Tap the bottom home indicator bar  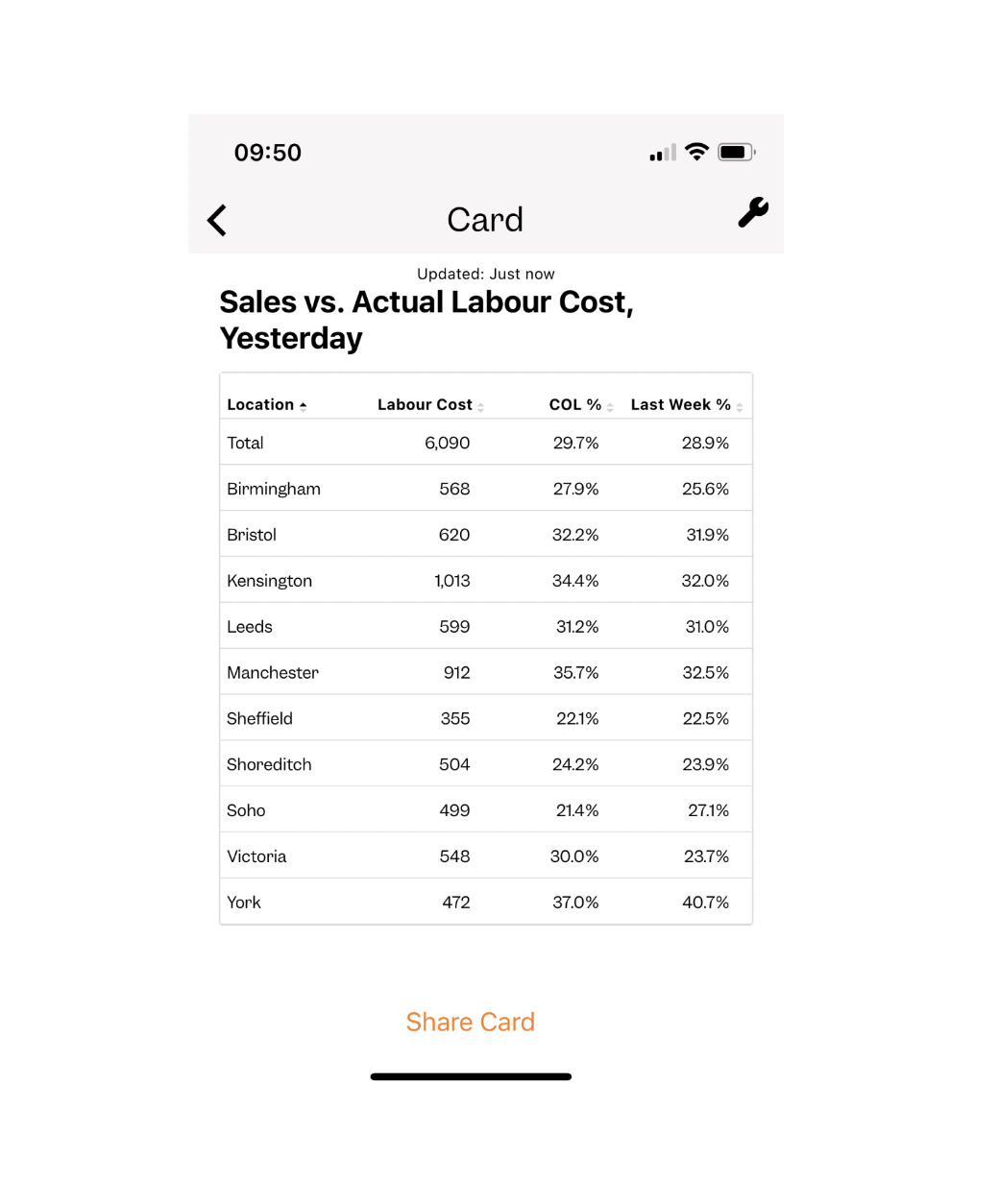coord(471,1077)
